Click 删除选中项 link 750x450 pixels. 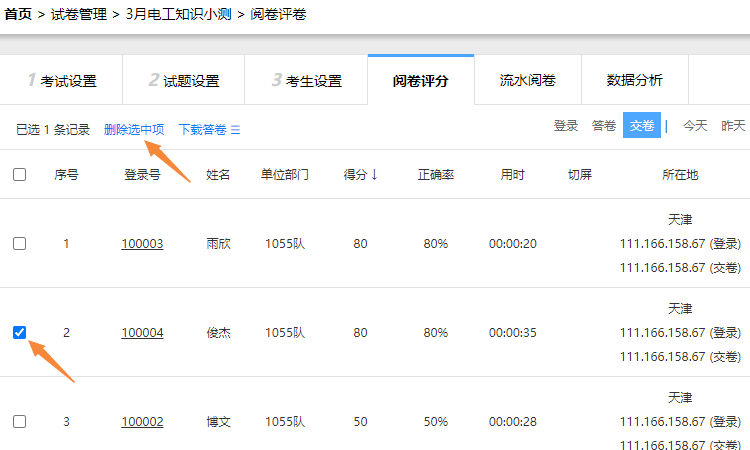click(134, 130)
